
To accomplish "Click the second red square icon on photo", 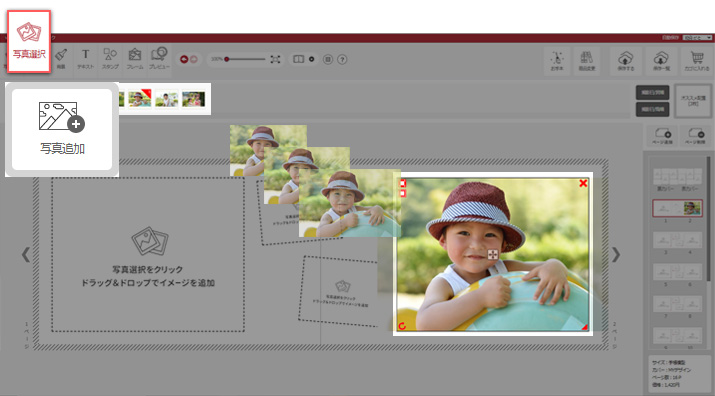I will 403,193.
